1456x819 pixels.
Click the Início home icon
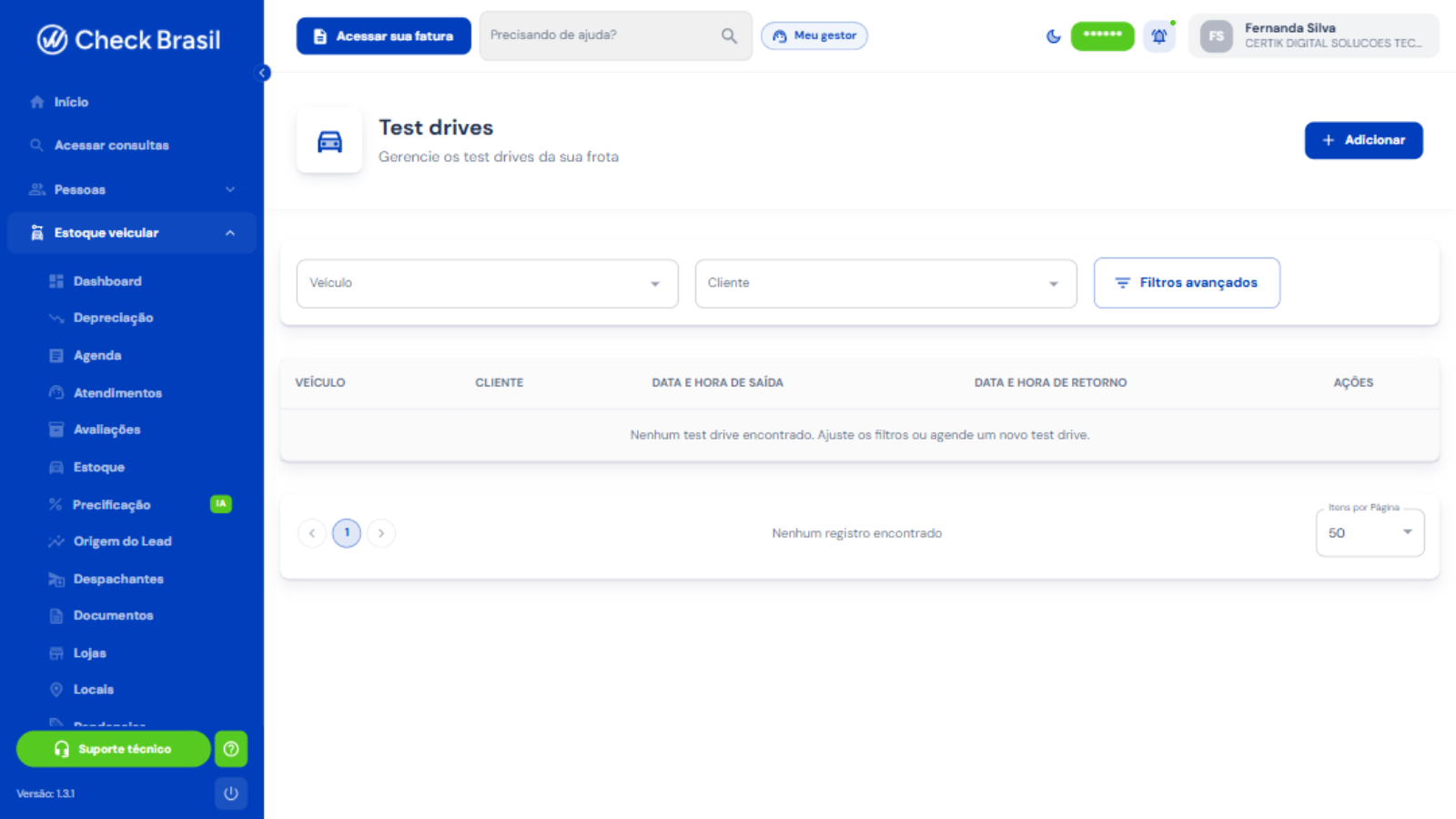37,102
